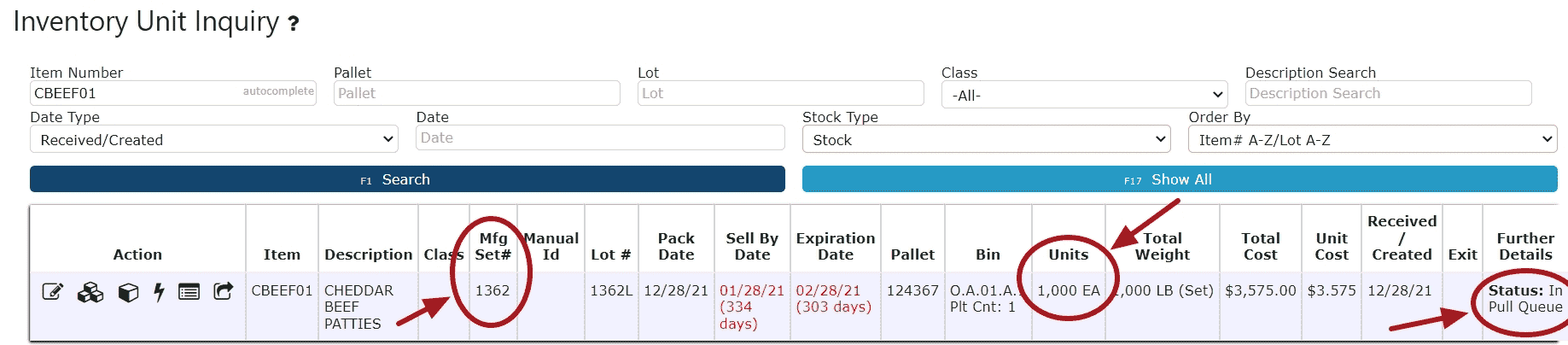The width and height of the screenshot is (1568, 345).
Task: Focus the Item Number field
Action: [x=173, y=93]
